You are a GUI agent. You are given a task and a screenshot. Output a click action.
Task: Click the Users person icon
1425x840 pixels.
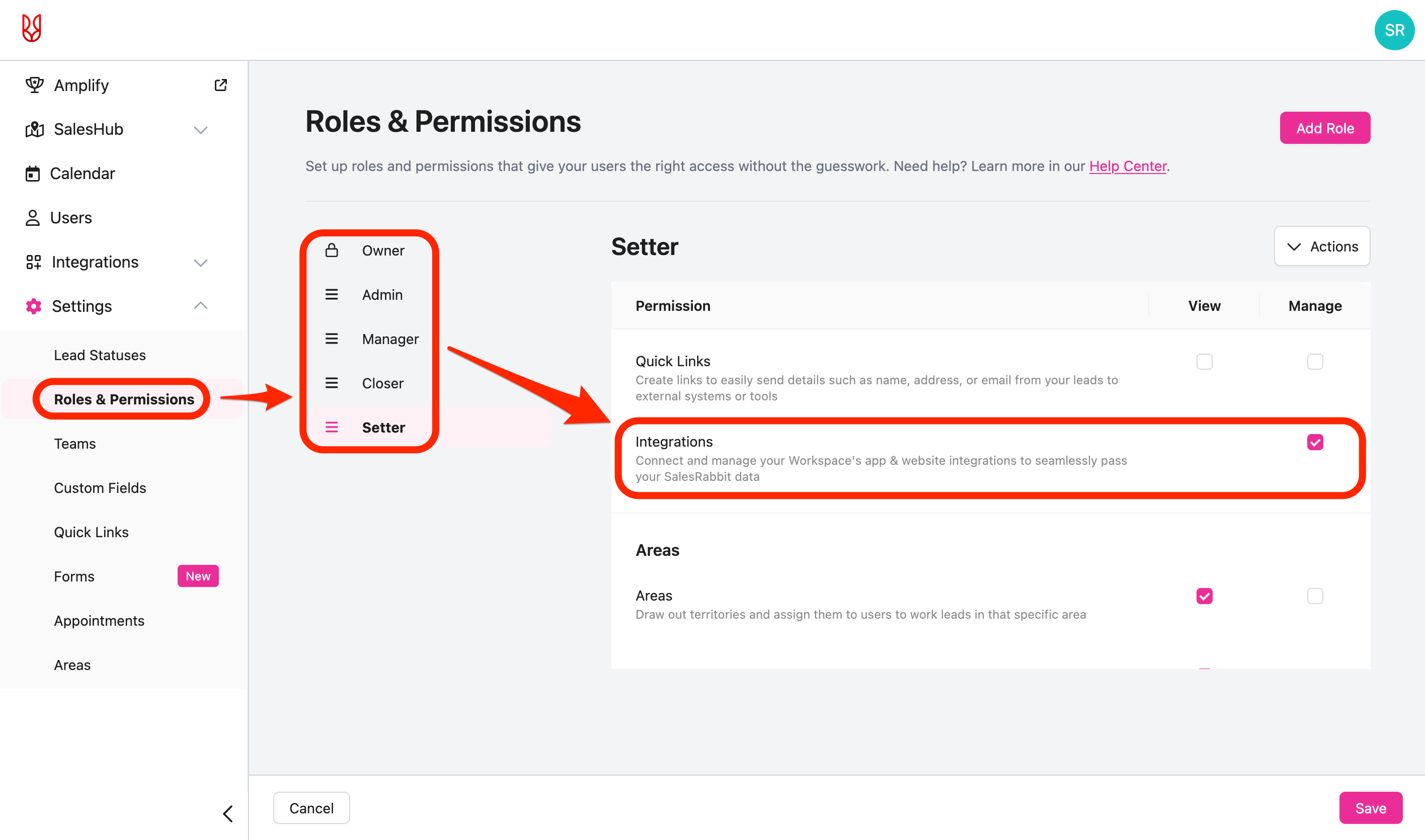[33, 218]
